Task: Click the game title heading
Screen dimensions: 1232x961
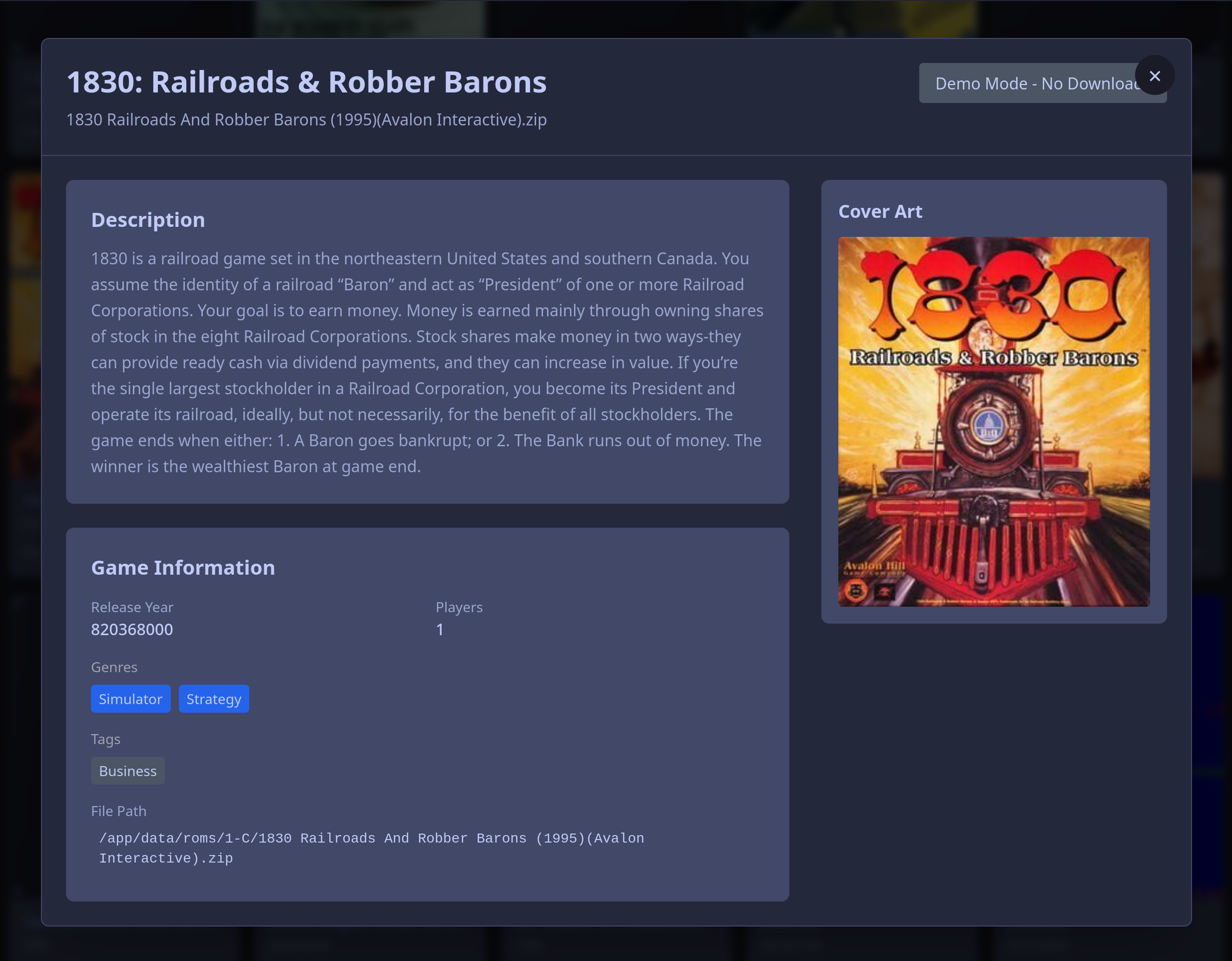Action: point(306,82)
